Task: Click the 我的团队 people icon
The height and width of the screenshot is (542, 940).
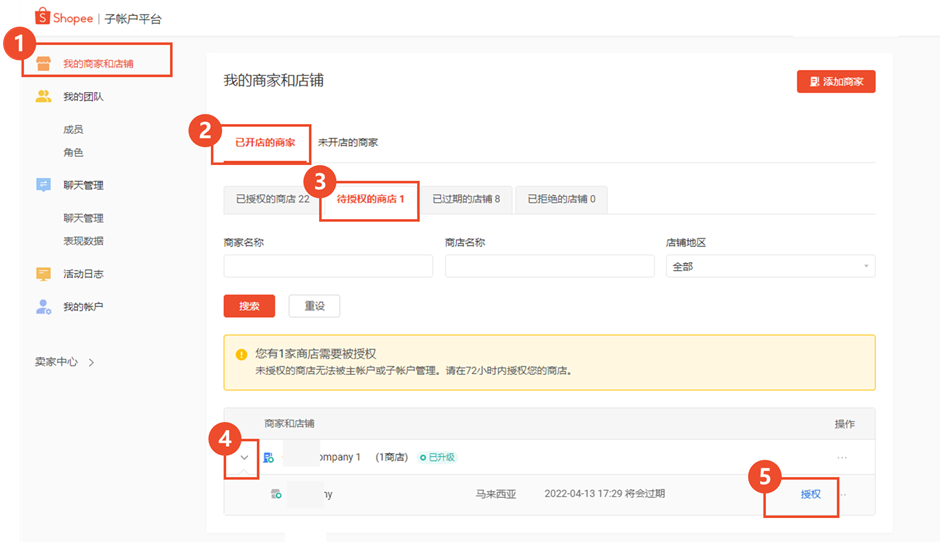Action: [43, 97]
